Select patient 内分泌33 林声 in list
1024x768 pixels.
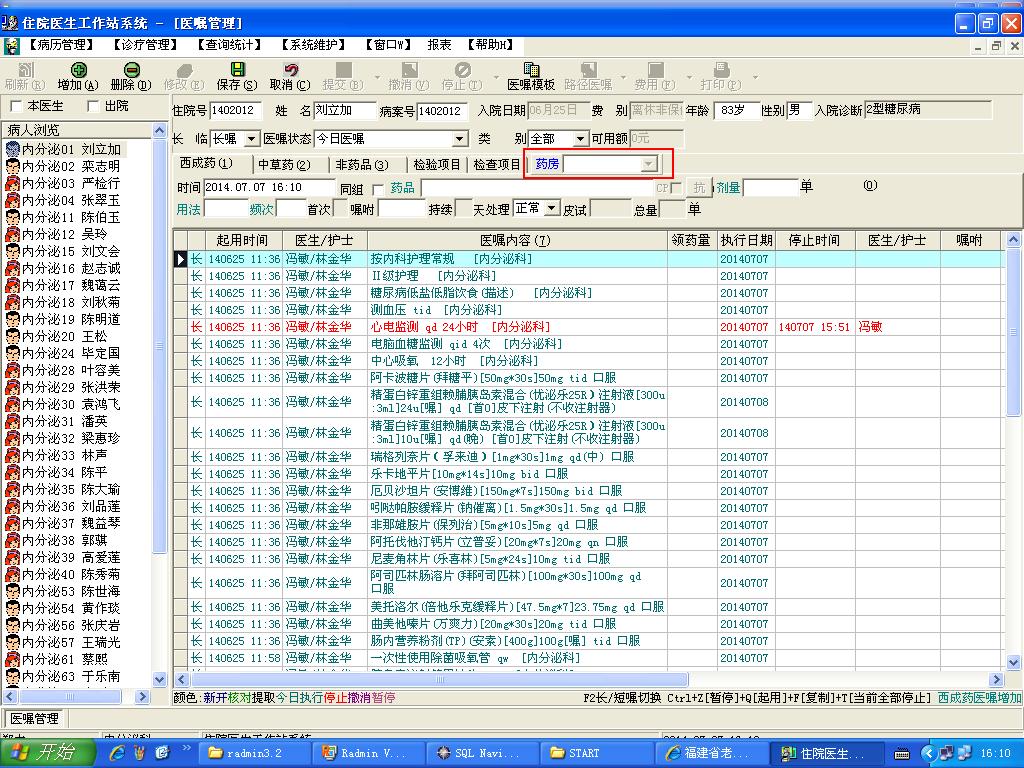click(57, 455)
